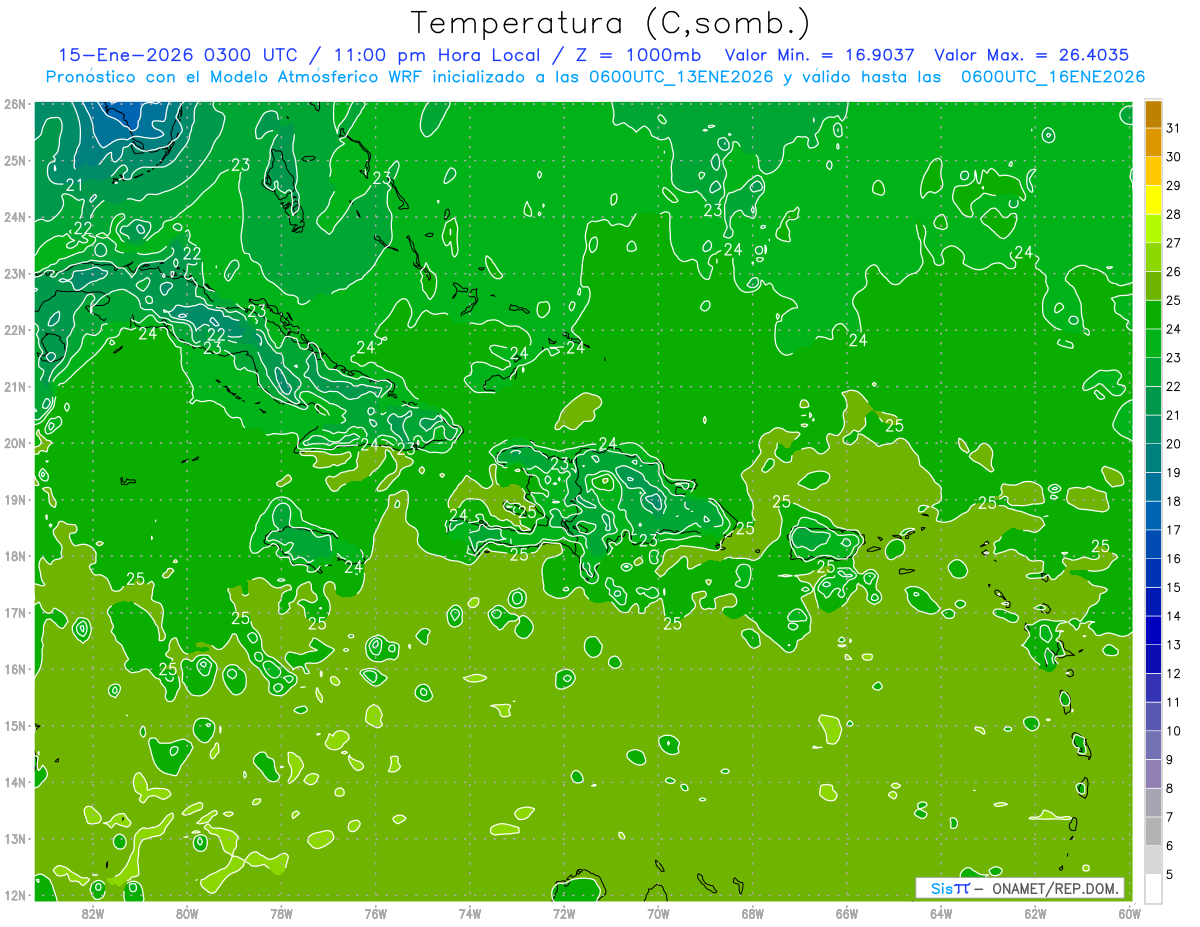This screenshot has width=1200, height=927.
Task: Click the title "Temperatura (C,somb.)"
Action: (611, 23)
